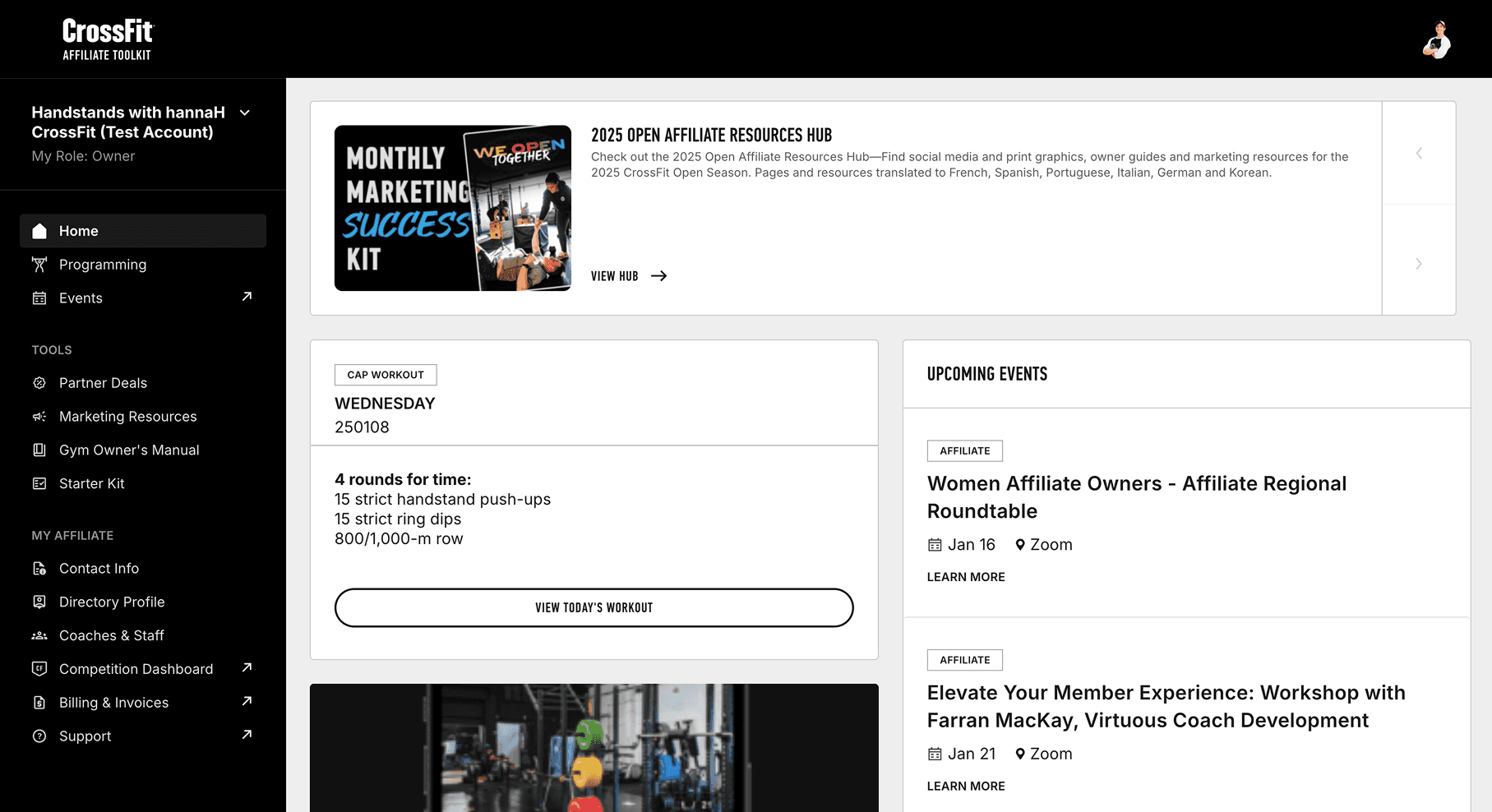The height and width of the screenshot is (812, 1492).
Task: Click the CAP WORKOUT tag
Action: 386,375
